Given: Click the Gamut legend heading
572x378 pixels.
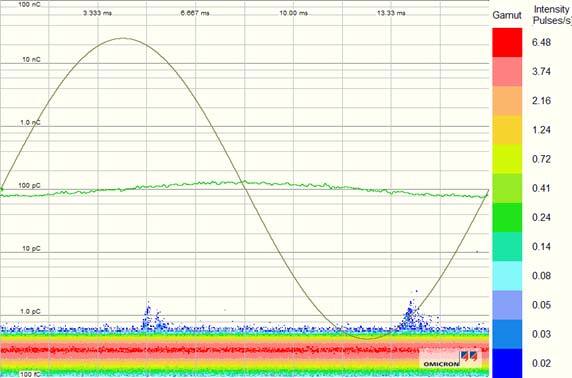Looking at the screenshot, I should 507,15.
